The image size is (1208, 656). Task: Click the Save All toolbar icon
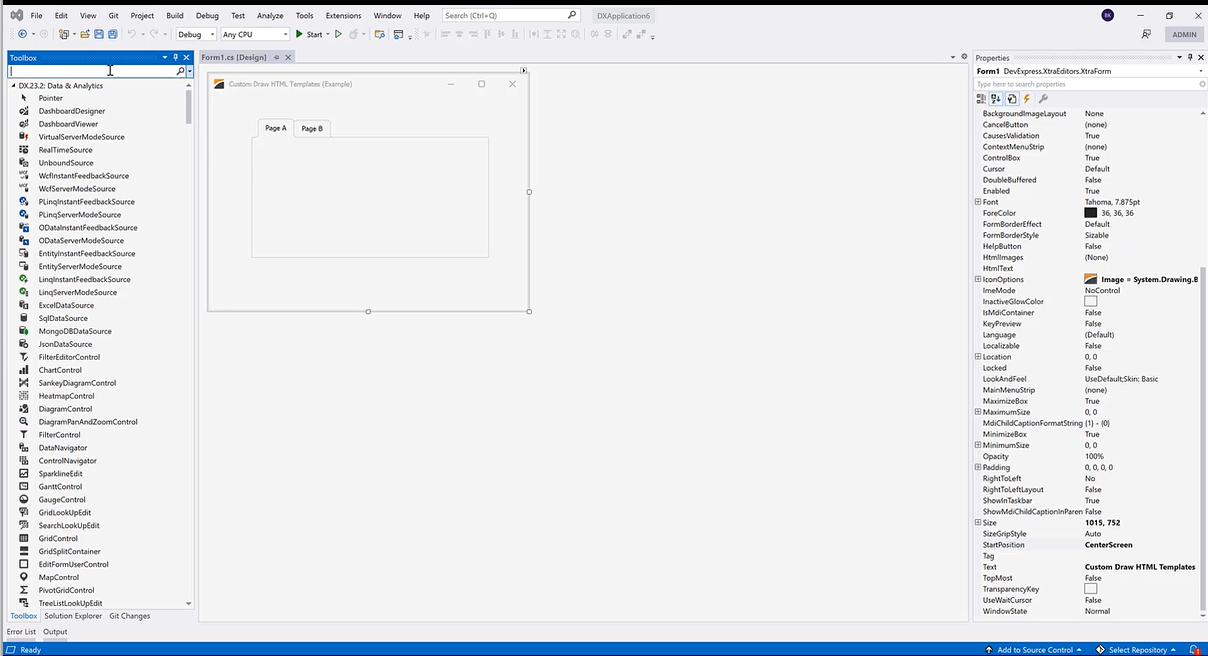[x=112, y=34]
